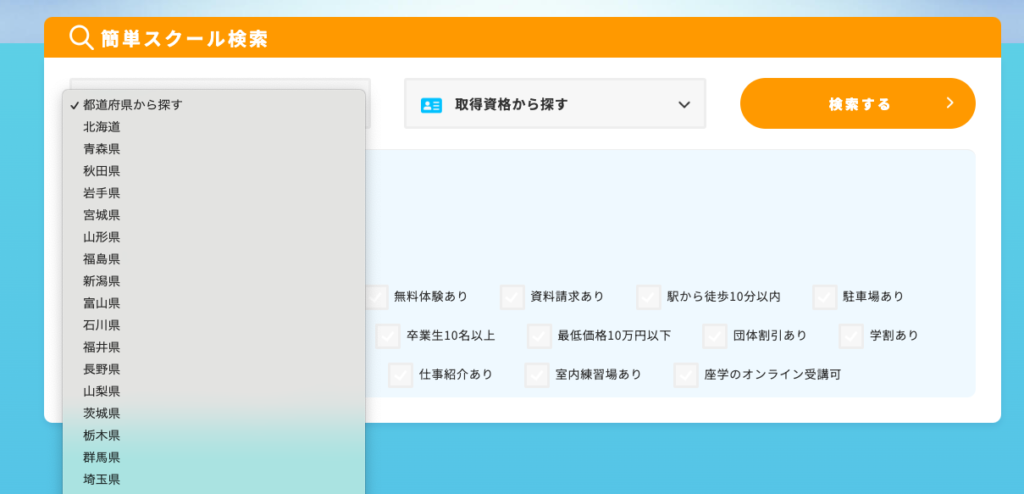Check the 無料体験あり checkbox
1024x494 pixels.
(377, 297)
